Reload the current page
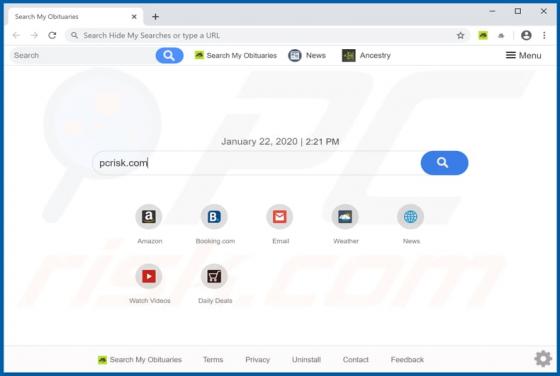 click(x=52, y=35)
